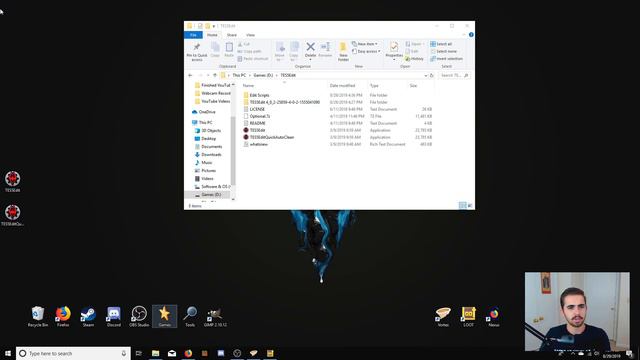This screenshot has width=640, height=360.
Task: Open the LOOT desktop shortcut
Action: [x=468, y=316]
